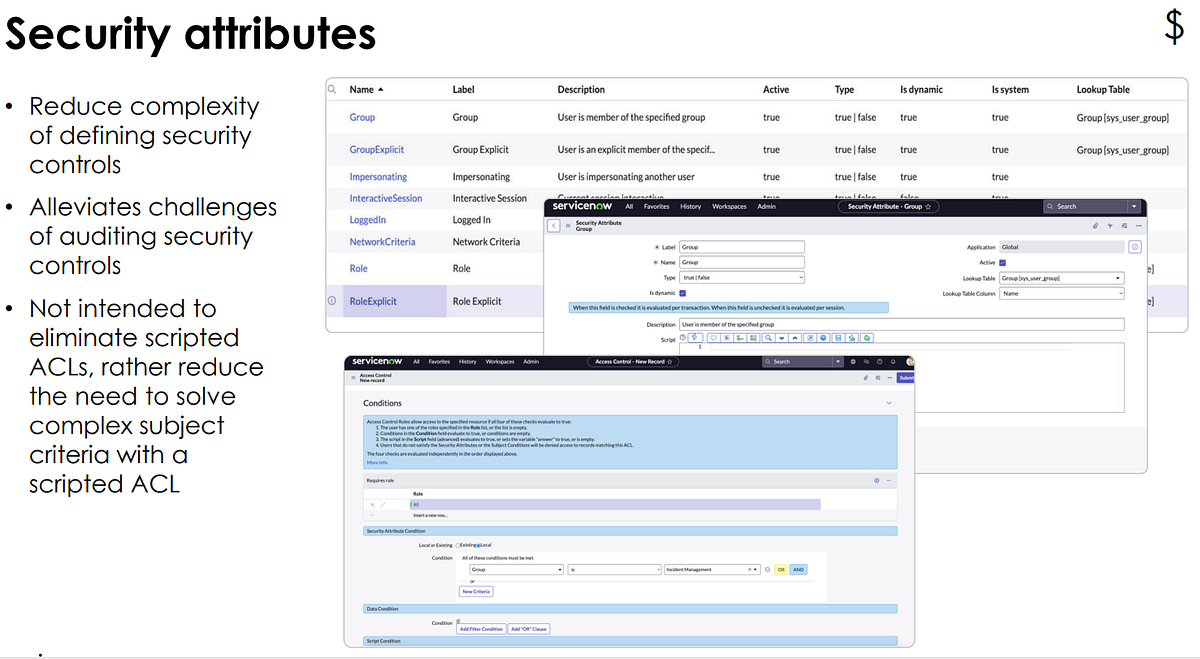Click the context menu hamburger on Access Control header
This screenshot has height=659, width=1200.
(353, 377)
